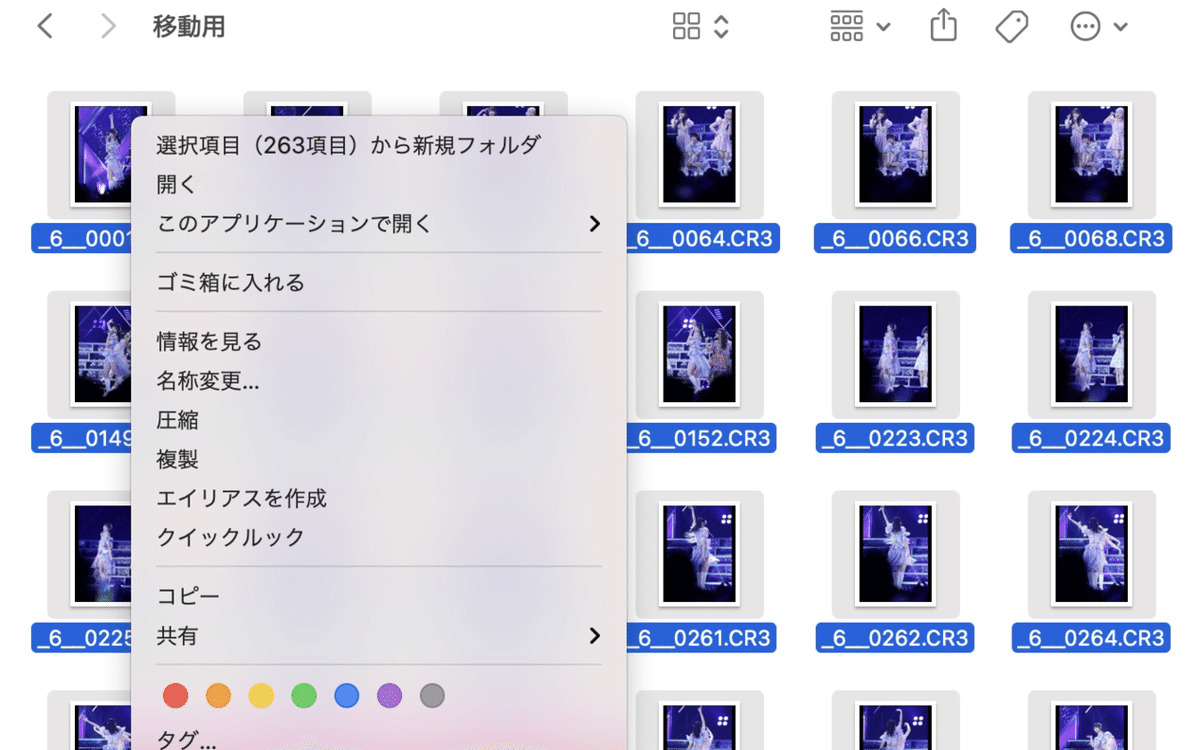Image resolution: width=1200 pixels, height=750 pixels.
Task: Select thumbnail of _6__0066.CR3
Action: pyautogui.click(x=896, y=155)
